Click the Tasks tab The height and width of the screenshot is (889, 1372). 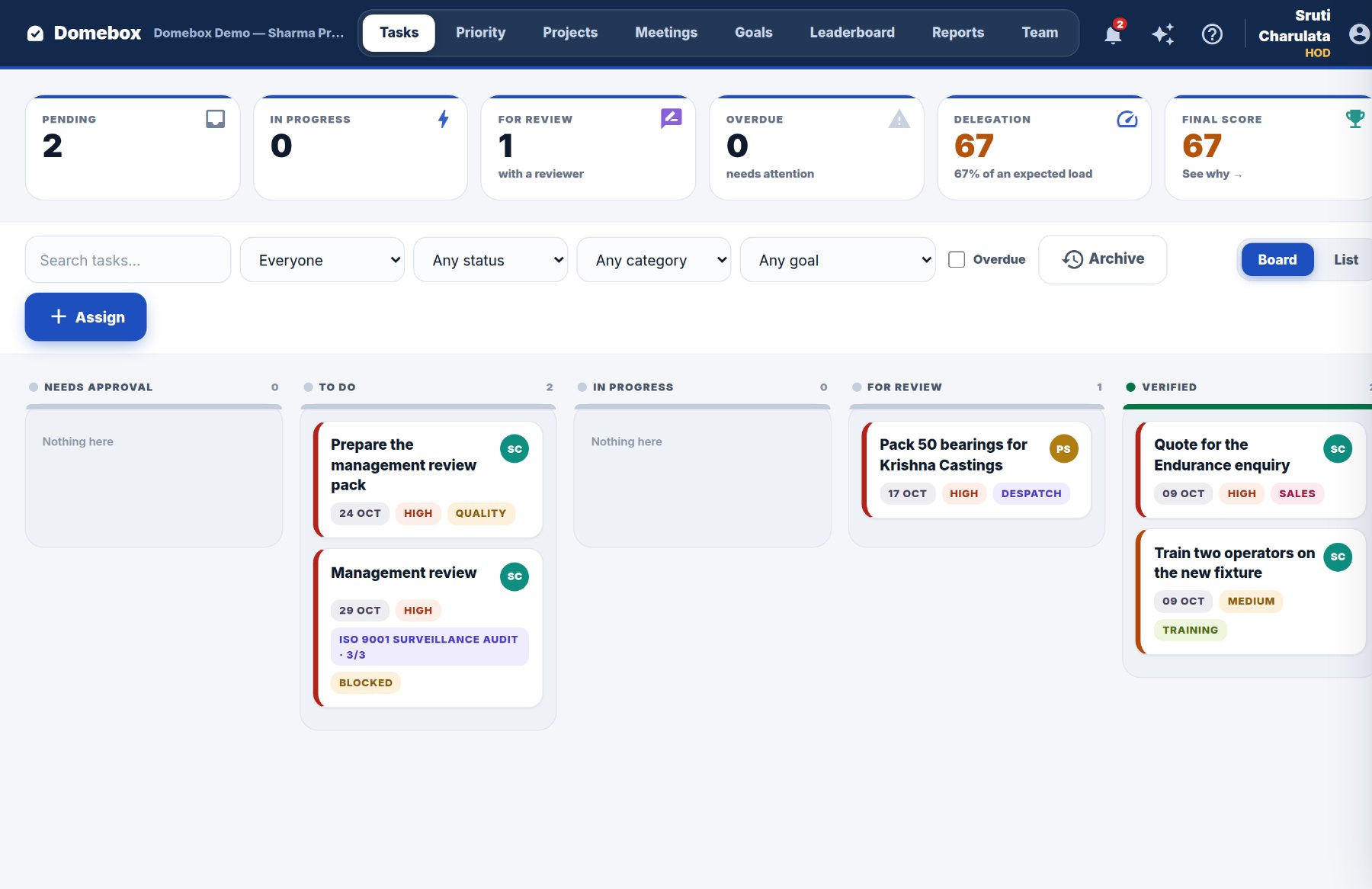click(x=399, y=33)
